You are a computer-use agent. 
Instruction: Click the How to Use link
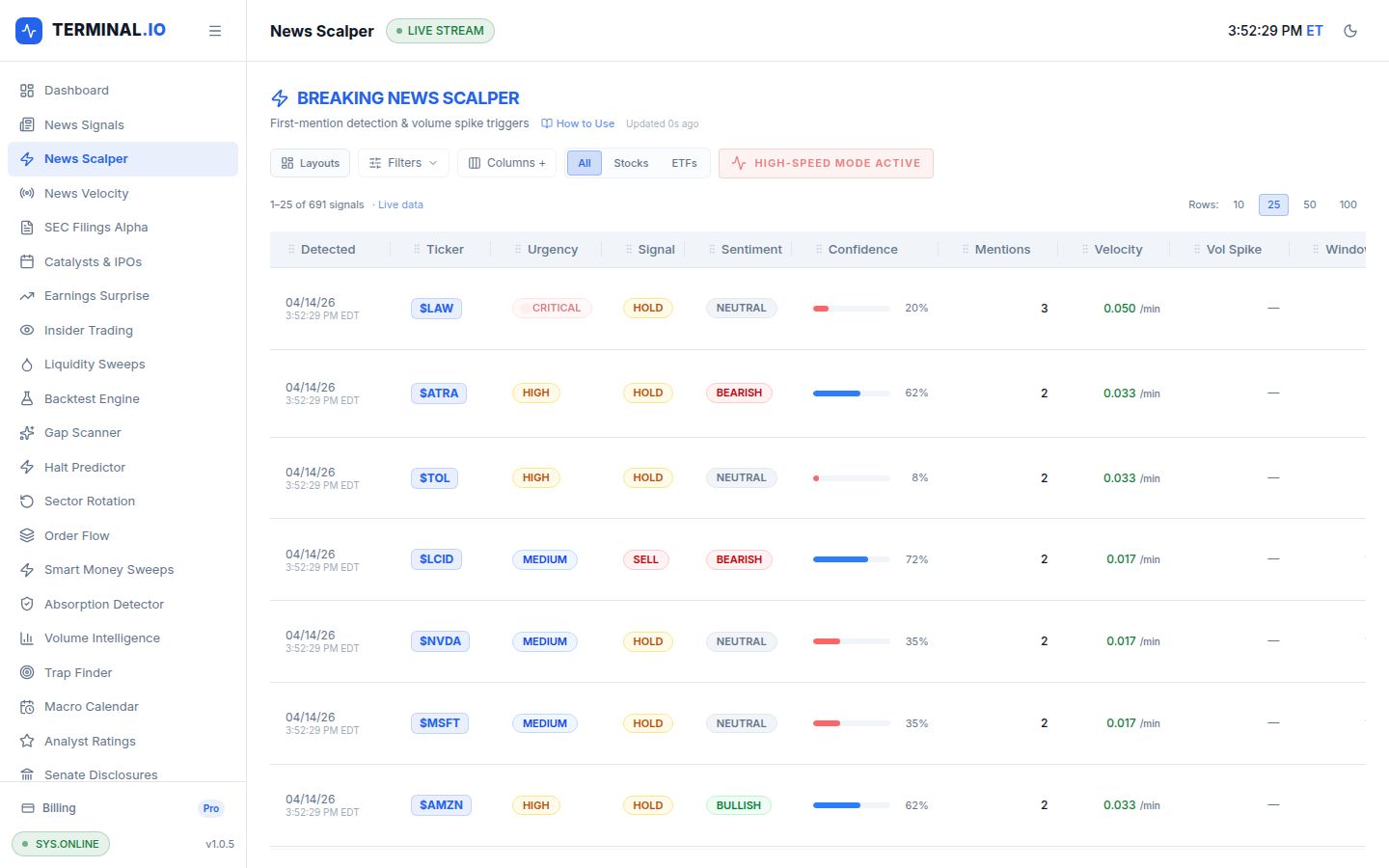click(x=578, y=123)
